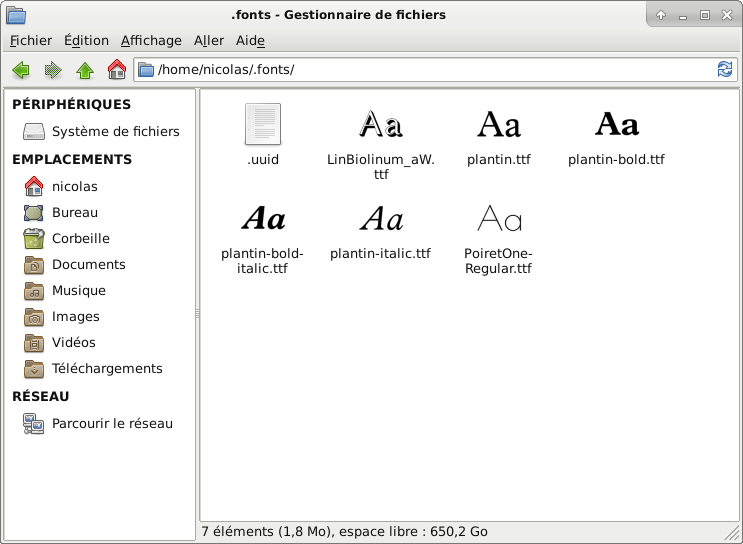743x544 pixels.
Task: Open Bureau label in sidebar
Action: tap(75, 212)
